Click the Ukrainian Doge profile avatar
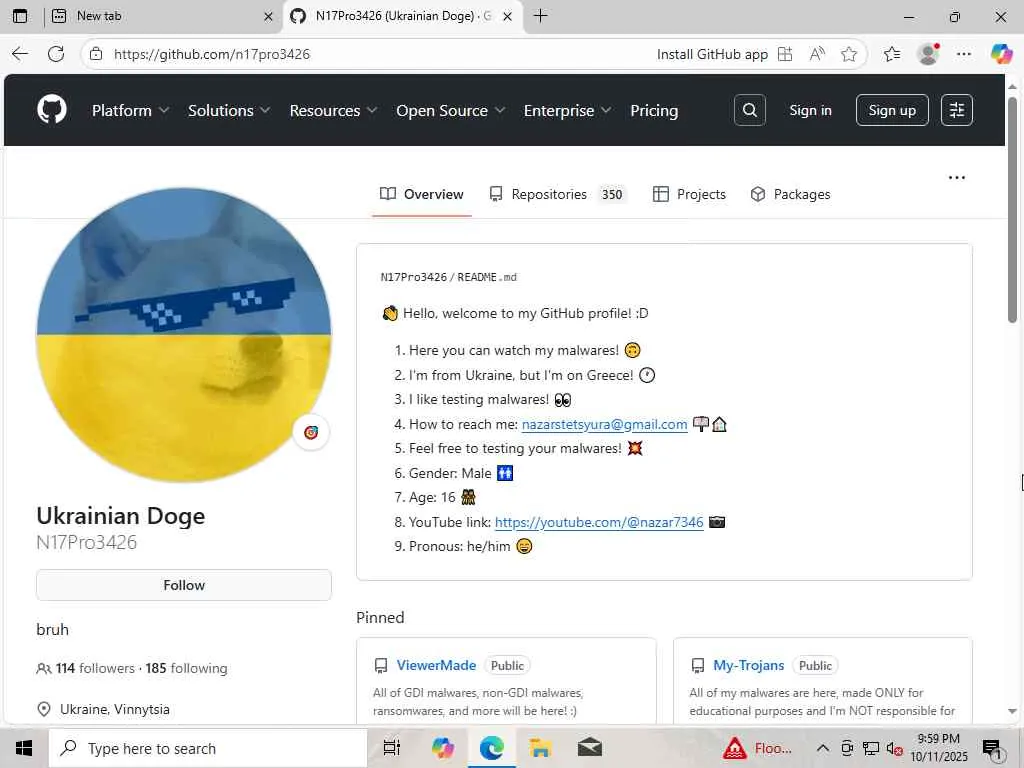Viewport: 1024px width, 768px height. click(x=184, y=335)
